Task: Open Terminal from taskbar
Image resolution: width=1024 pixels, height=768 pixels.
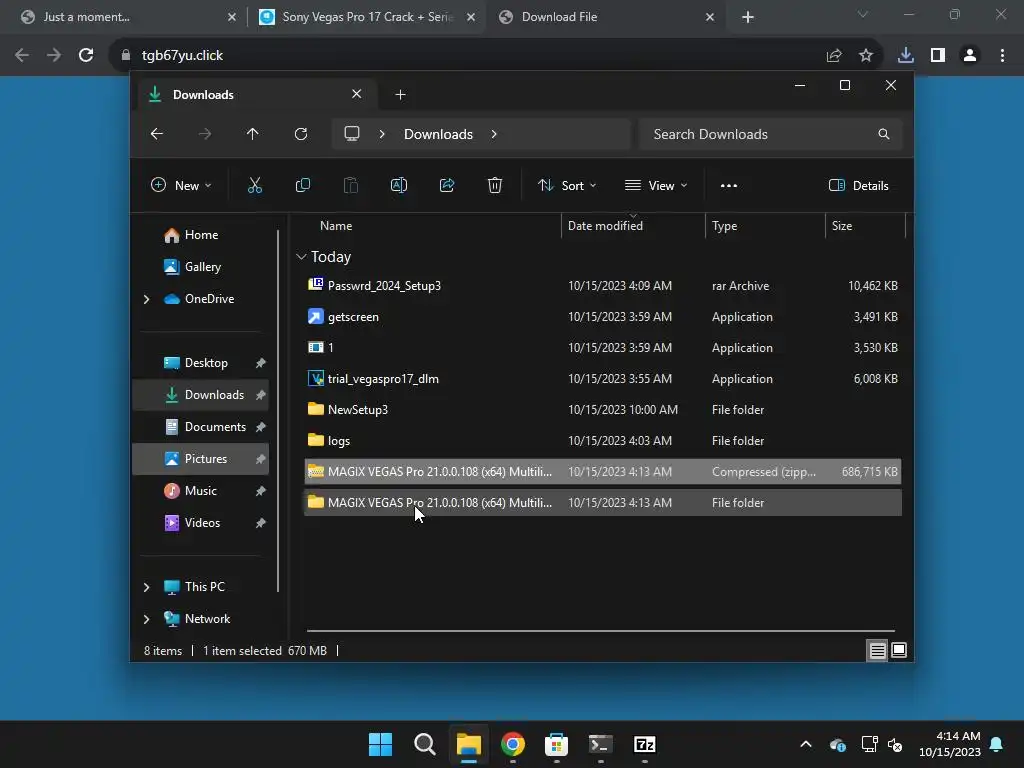Action: click(x=600, y=744)
